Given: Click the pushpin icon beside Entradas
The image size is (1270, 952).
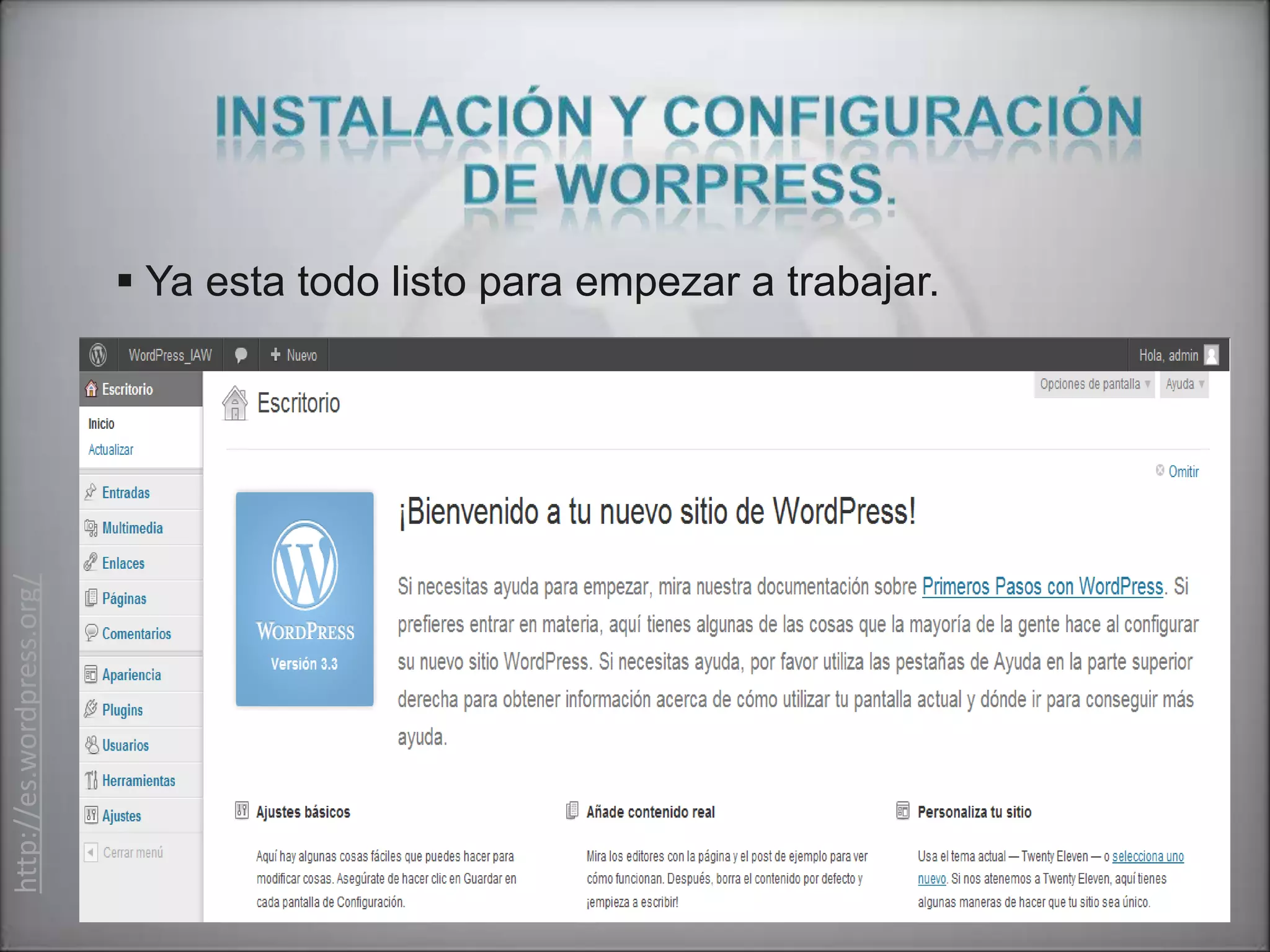Looking at the screenshot, I should (91, 492).
